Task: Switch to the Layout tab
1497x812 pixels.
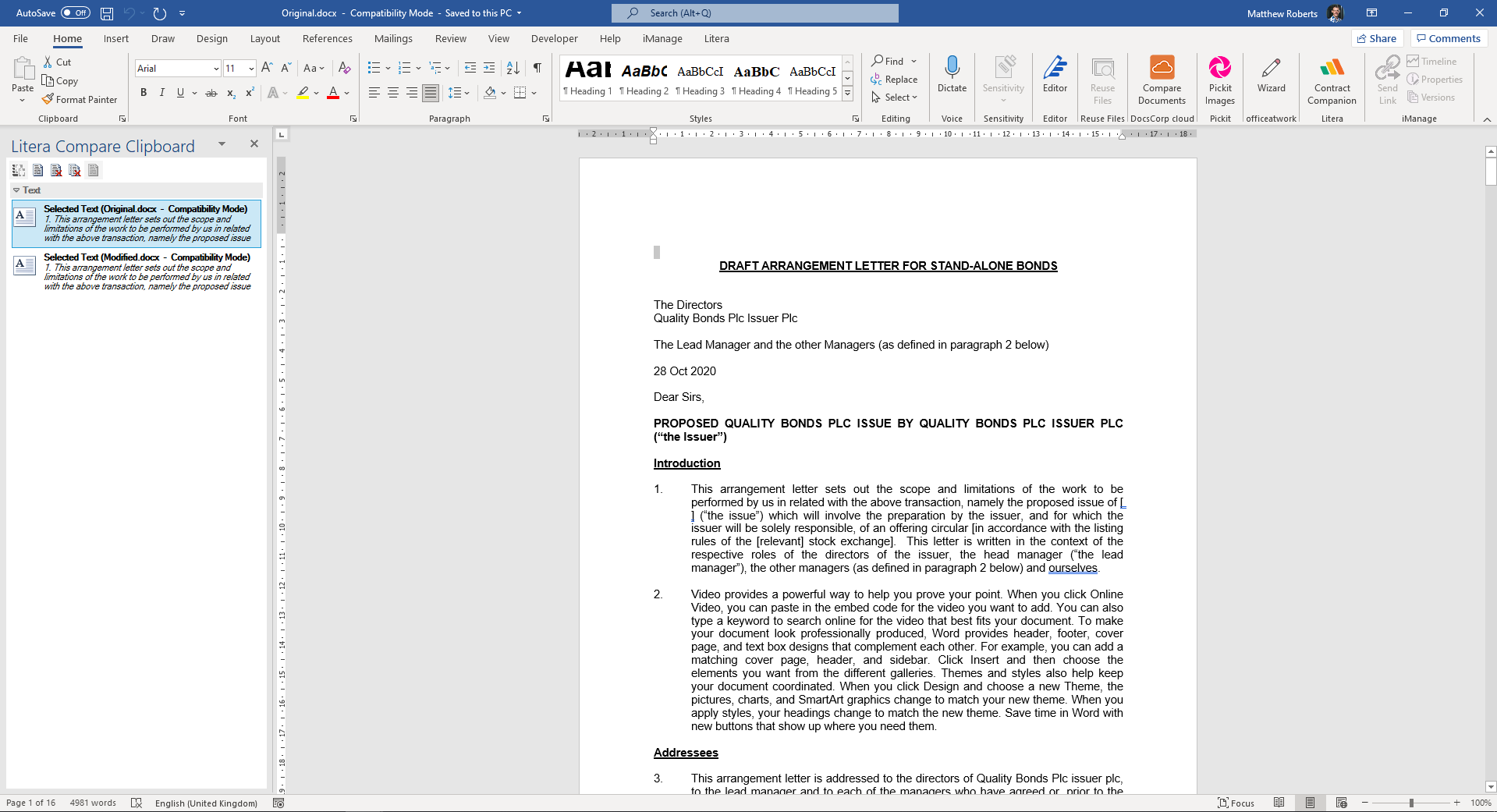Action: tap(264, 39)
